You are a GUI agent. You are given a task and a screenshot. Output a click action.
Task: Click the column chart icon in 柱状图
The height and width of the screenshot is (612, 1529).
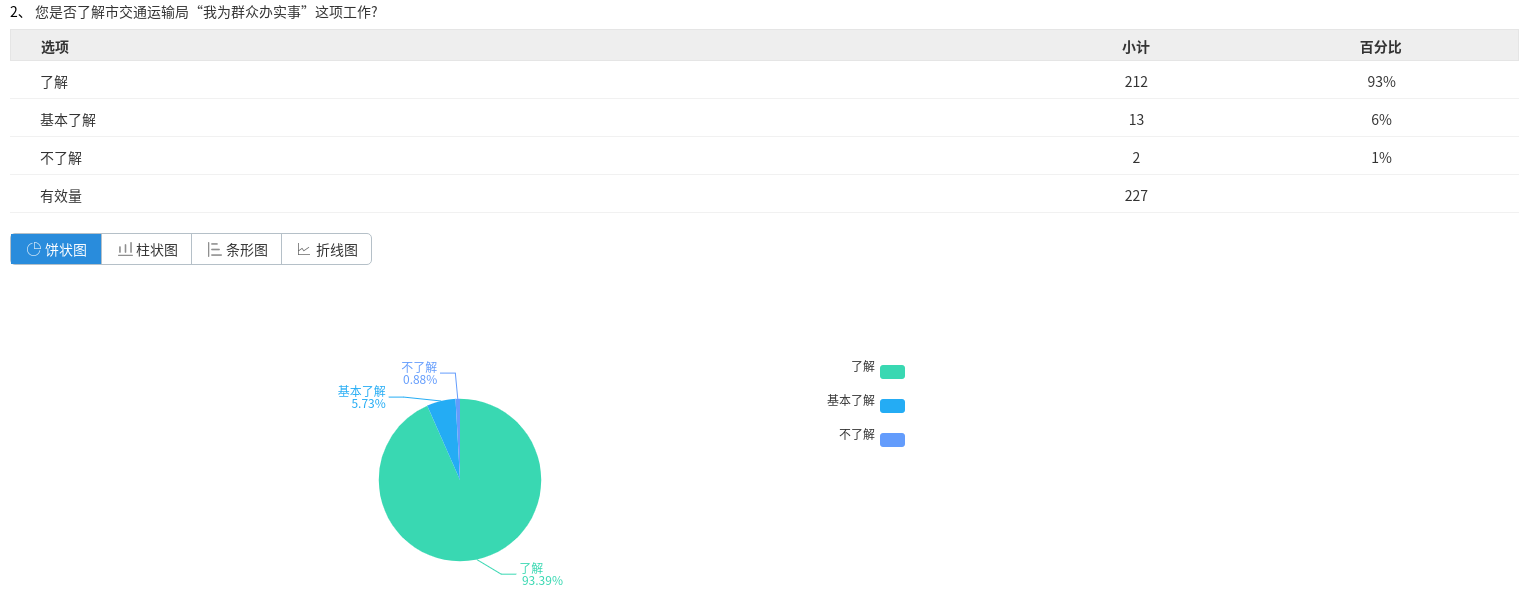click(x=125, y=249)
